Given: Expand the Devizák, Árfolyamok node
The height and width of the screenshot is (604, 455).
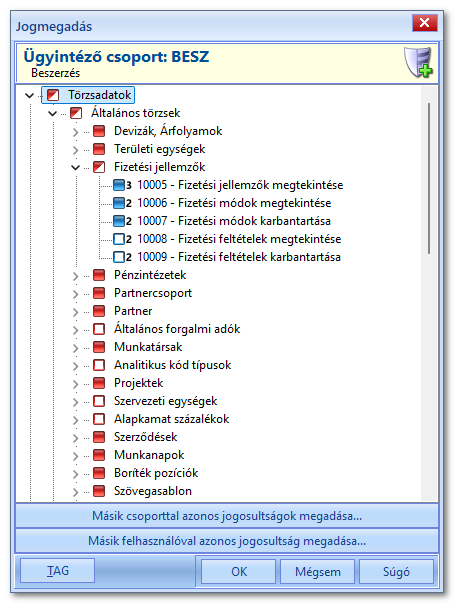Looking at the screenshot, I should [76, 132].
